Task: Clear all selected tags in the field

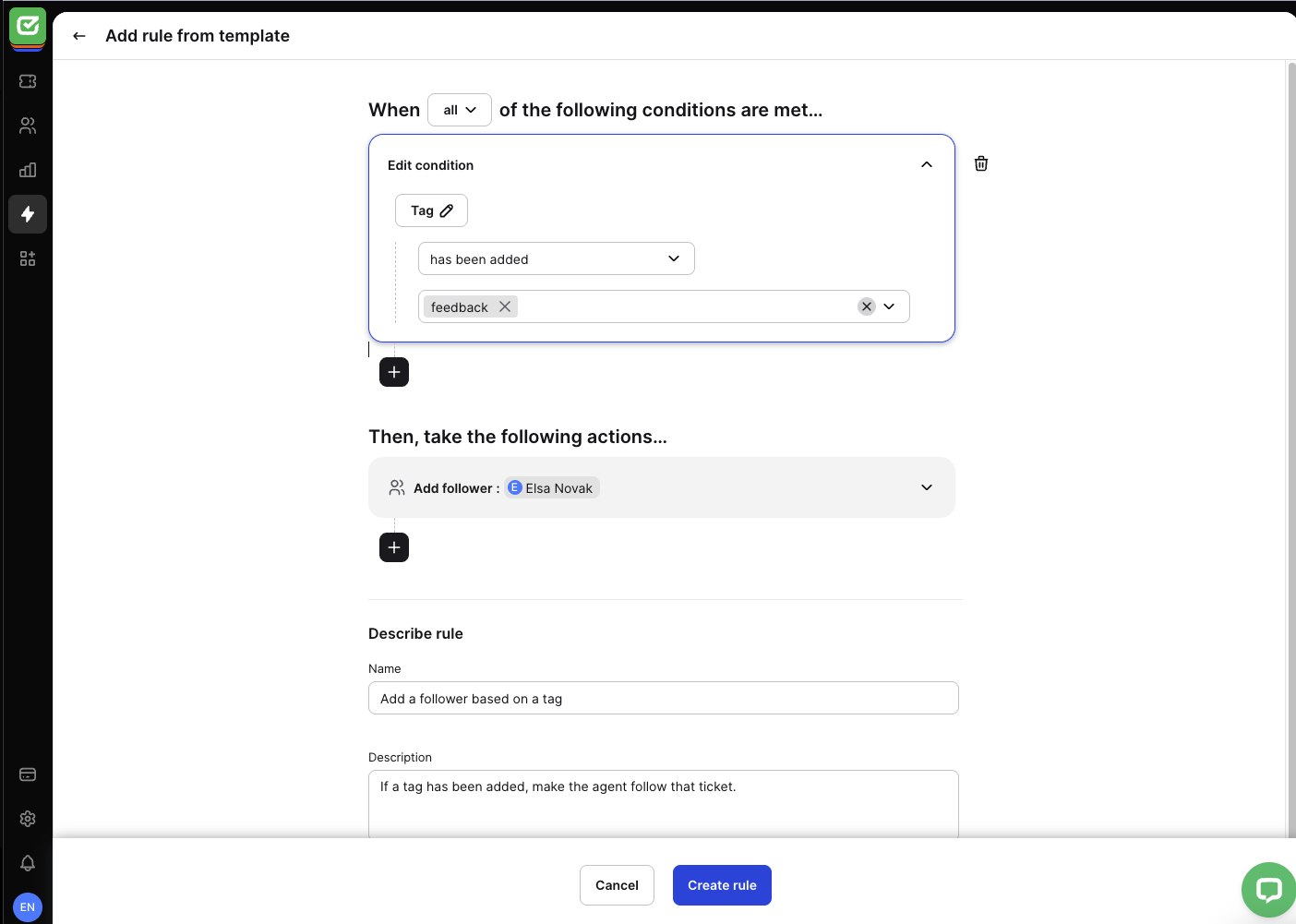Action: [x=867, y=306]
